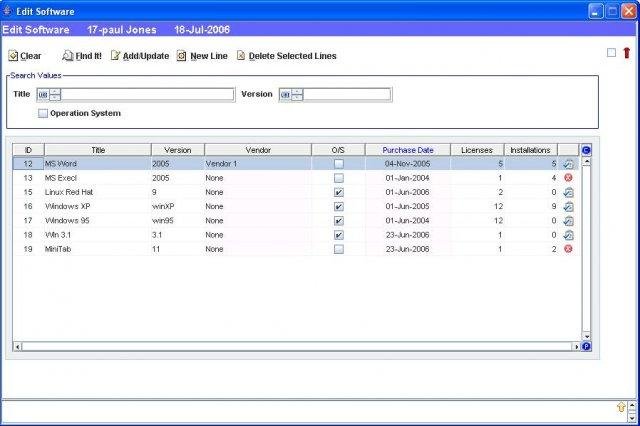Click the window title bar app icon
Screen dimensions: 640x426
click(x=7, y=11)
